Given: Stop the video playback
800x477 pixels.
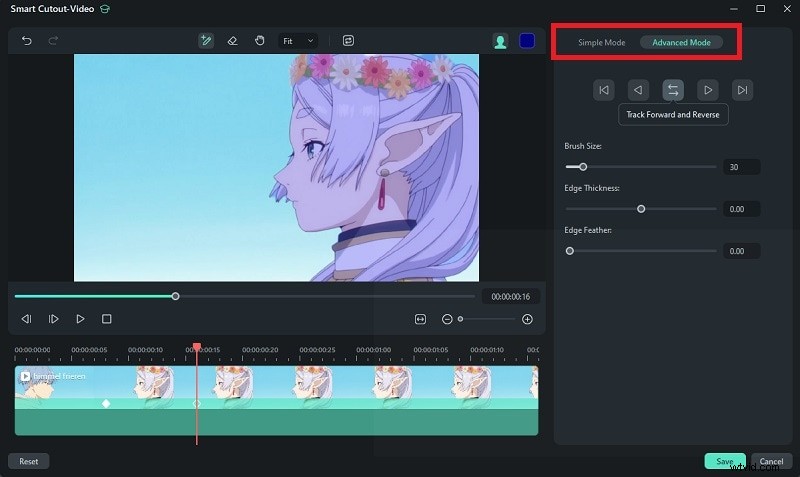Looking at the screenshot, I should 107,319.
